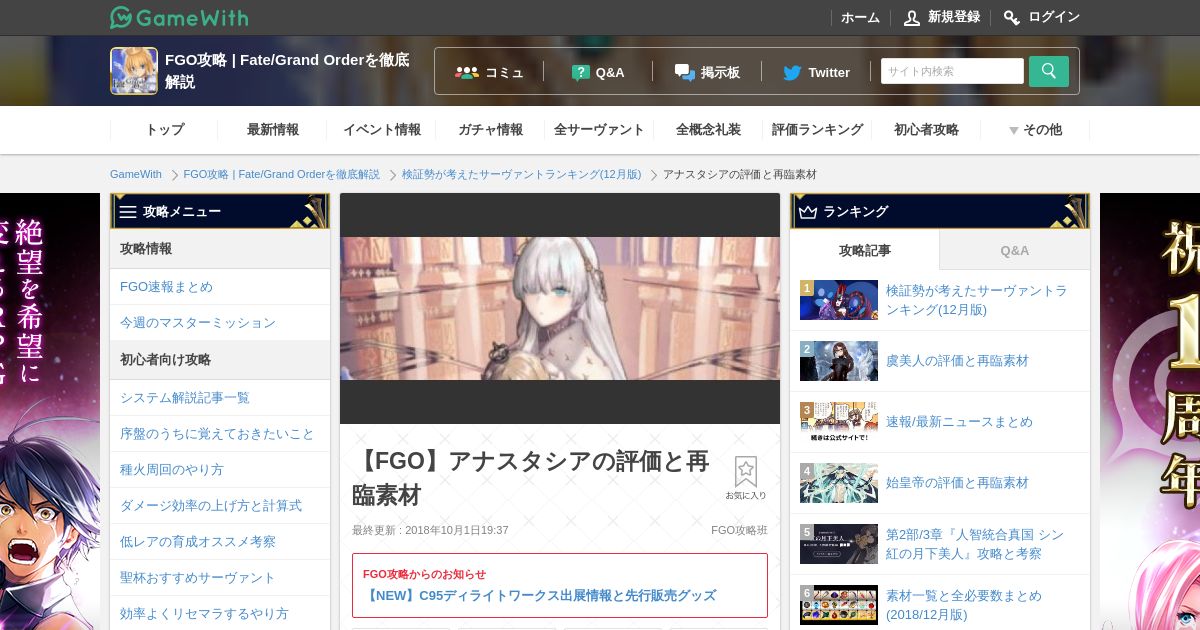Open 評価ランキング nav item

[817, 130]
